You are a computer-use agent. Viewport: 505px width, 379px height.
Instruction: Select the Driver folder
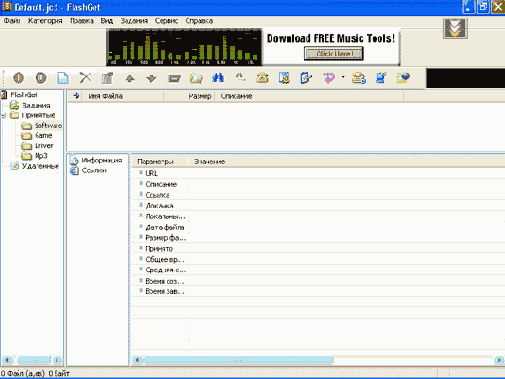pos(44,146)
